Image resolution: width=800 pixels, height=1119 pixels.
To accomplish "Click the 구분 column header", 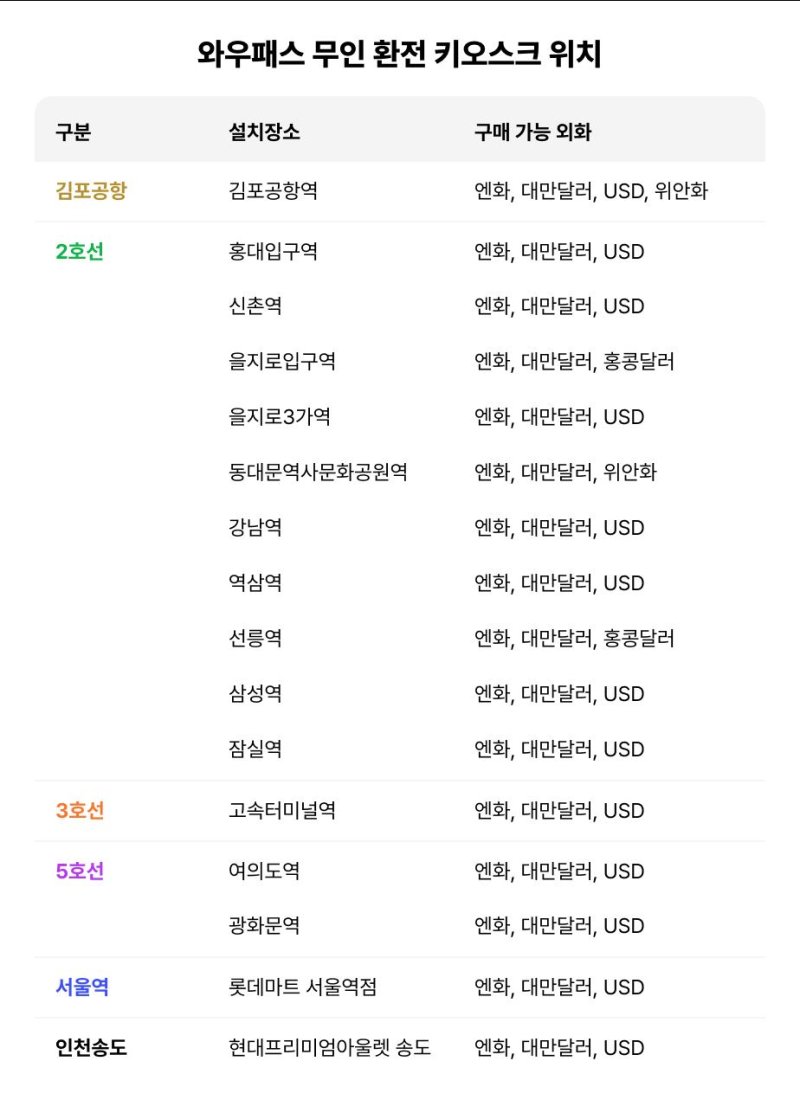I will [x=73, y=131].
